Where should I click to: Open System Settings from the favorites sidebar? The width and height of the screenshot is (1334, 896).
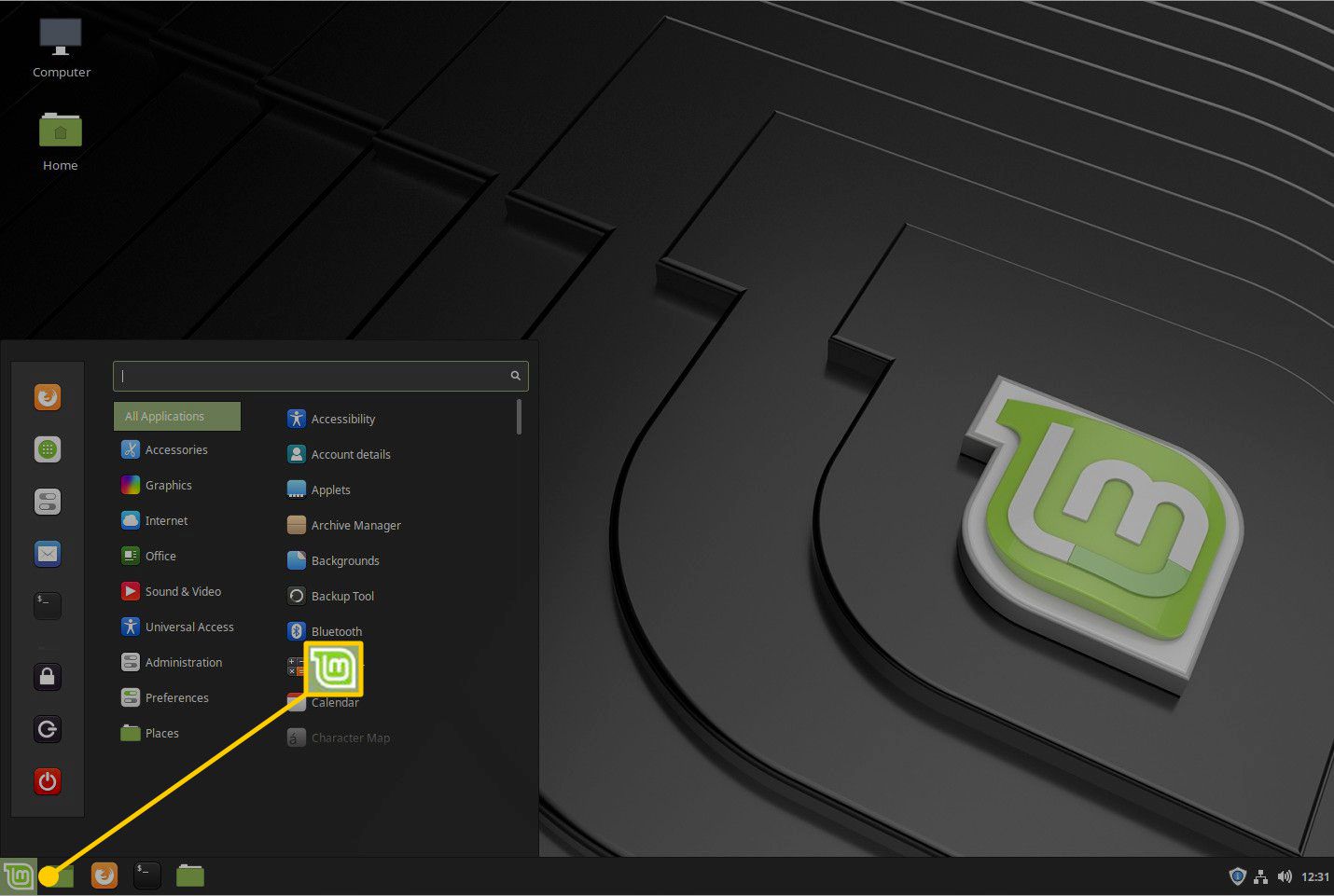point(48,502)
